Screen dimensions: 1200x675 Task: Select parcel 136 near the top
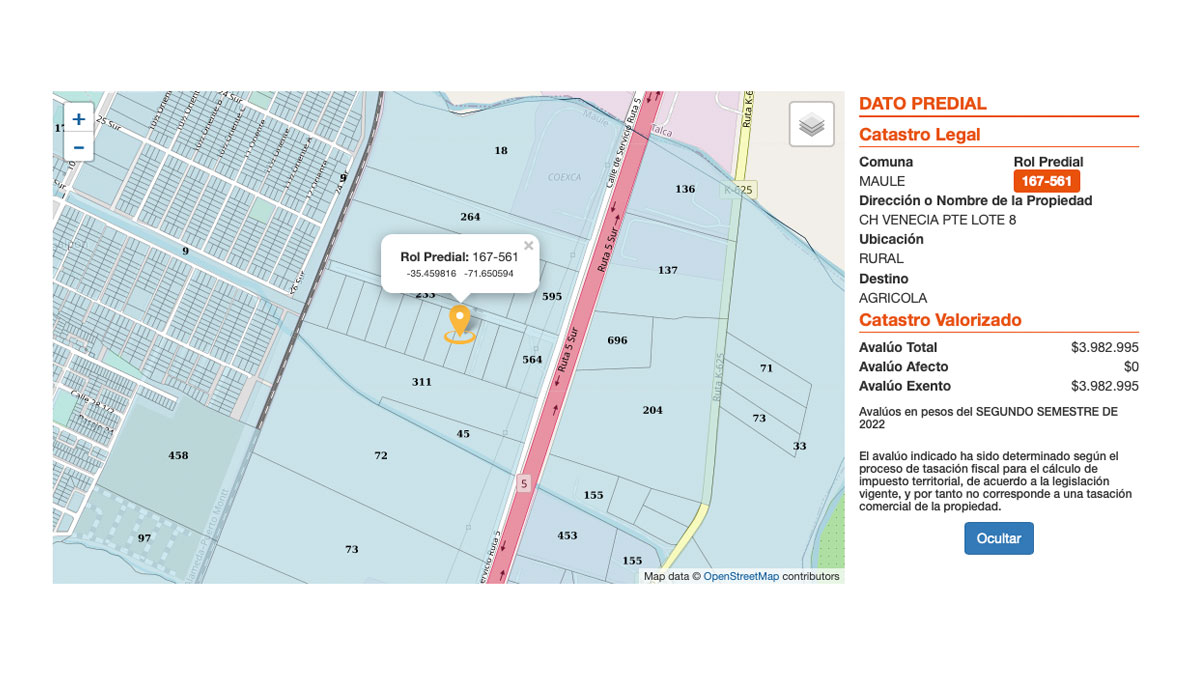coord(685,189)
